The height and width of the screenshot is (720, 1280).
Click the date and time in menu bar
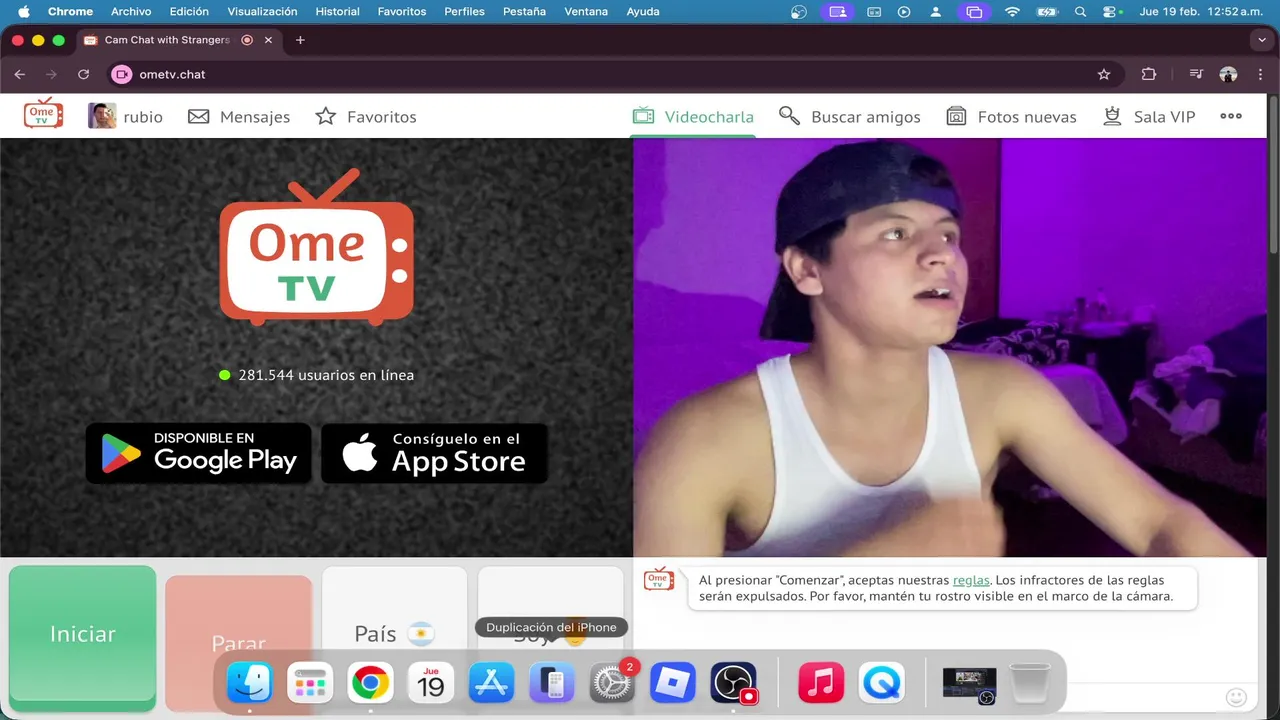coord(1203,12)
